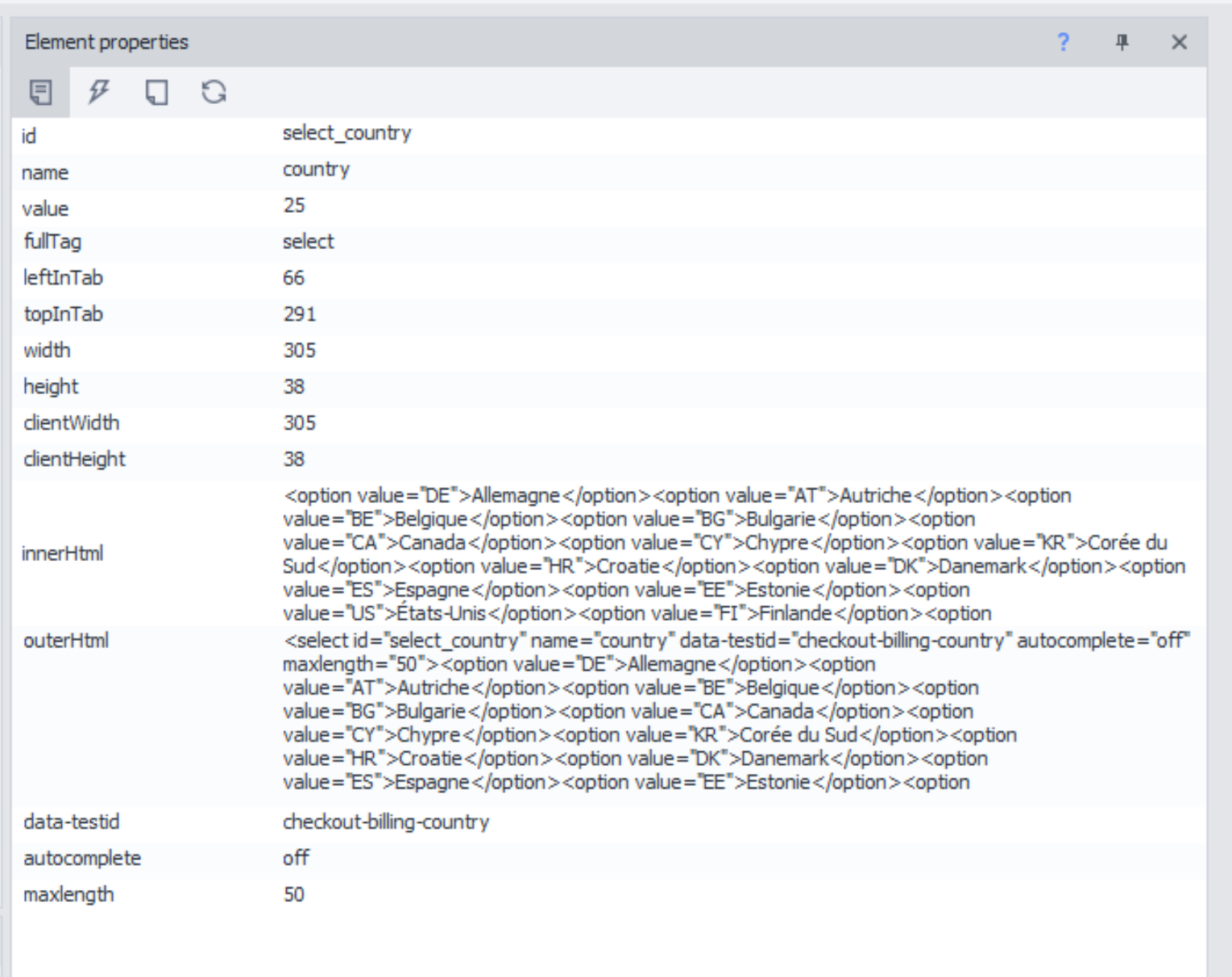Screen dimensions: 1232x977
Task: Select the value checkout-billing-country
Action: point(386,822)
